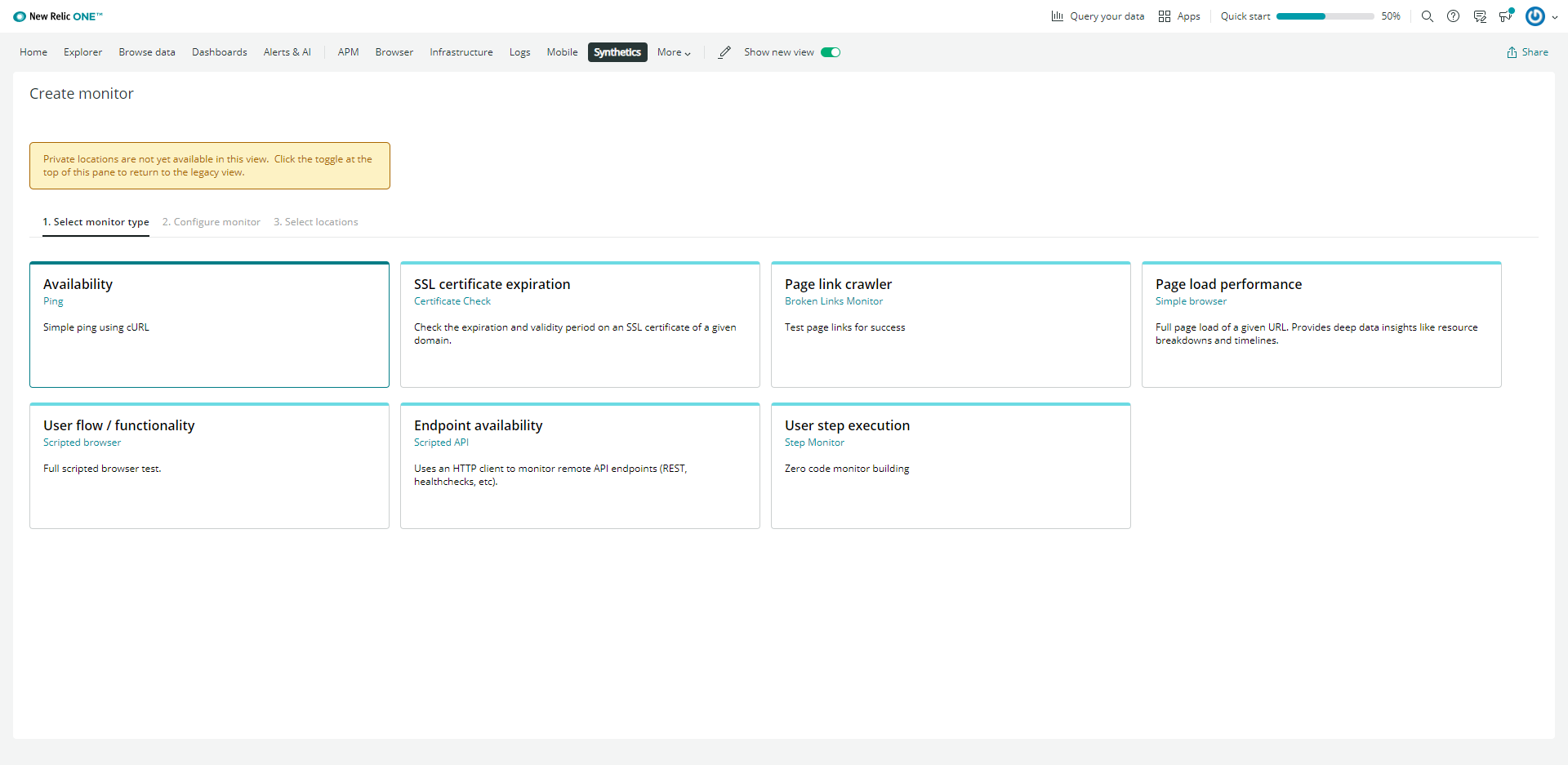1568x765 pixels.
Task: Choose the Page load performance card
Action: tap(1321, 325)
